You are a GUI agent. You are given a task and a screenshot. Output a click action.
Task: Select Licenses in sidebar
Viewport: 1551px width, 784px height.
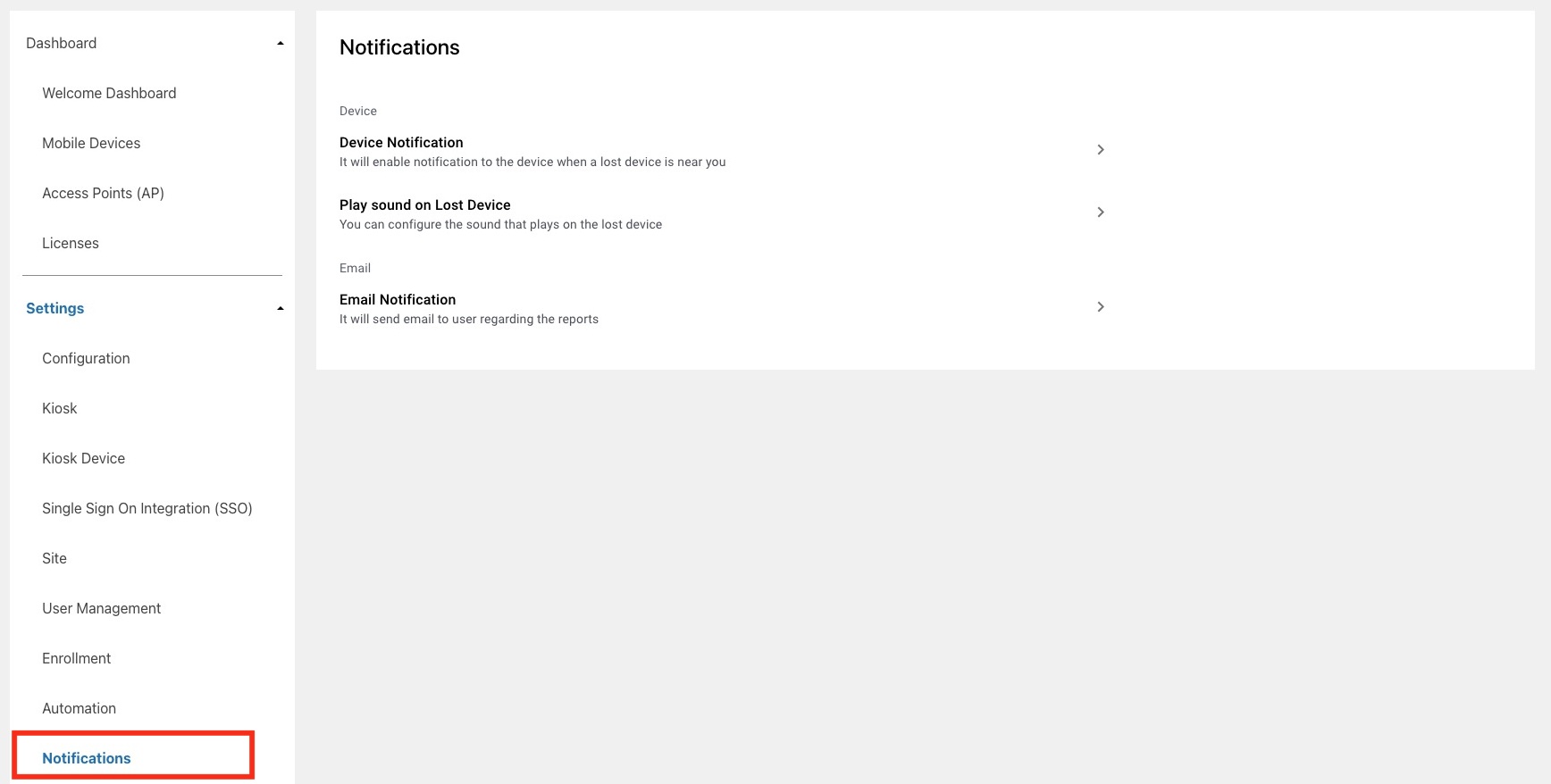point(71,243)
